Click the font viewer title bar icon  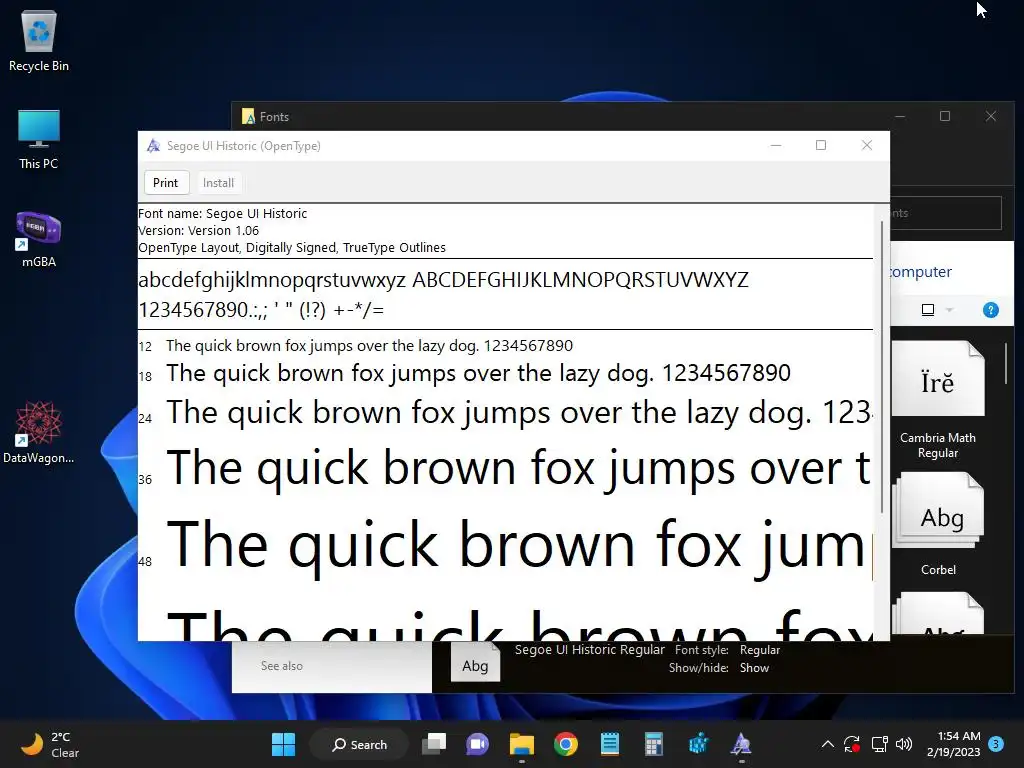pos(153,146)
